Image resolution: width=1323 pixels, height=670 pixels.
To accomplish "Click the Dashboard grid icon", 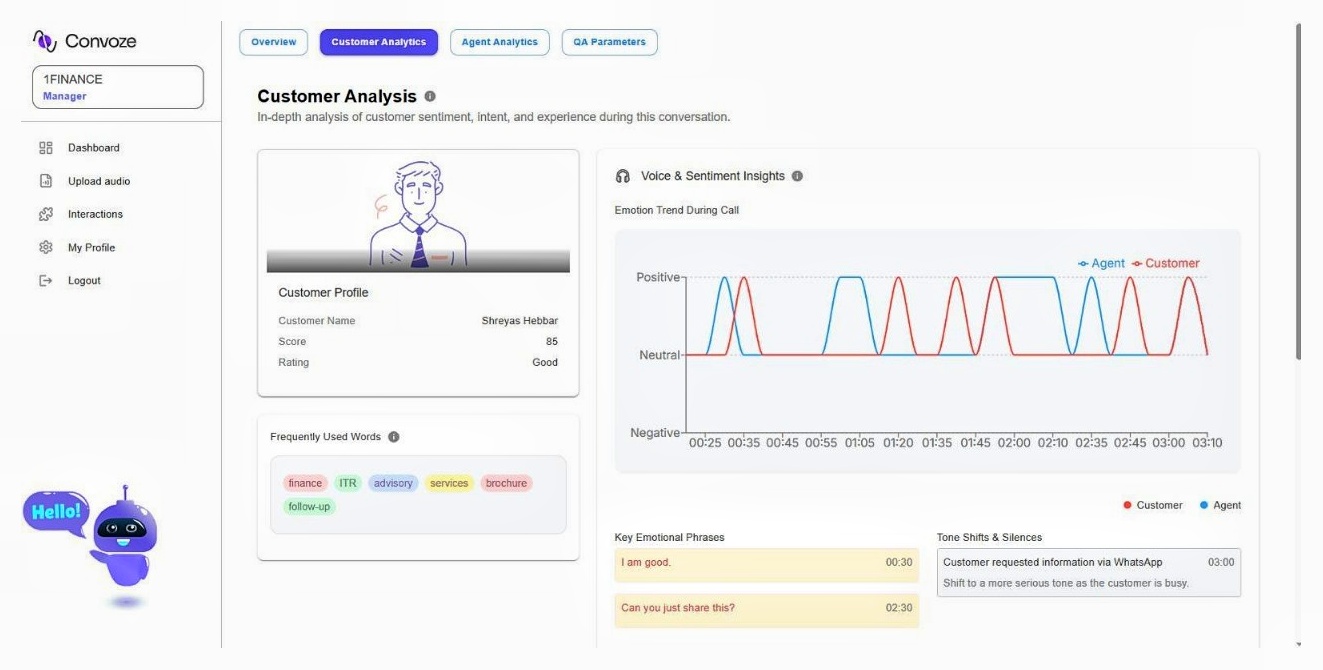I will (x=45, y=148).
